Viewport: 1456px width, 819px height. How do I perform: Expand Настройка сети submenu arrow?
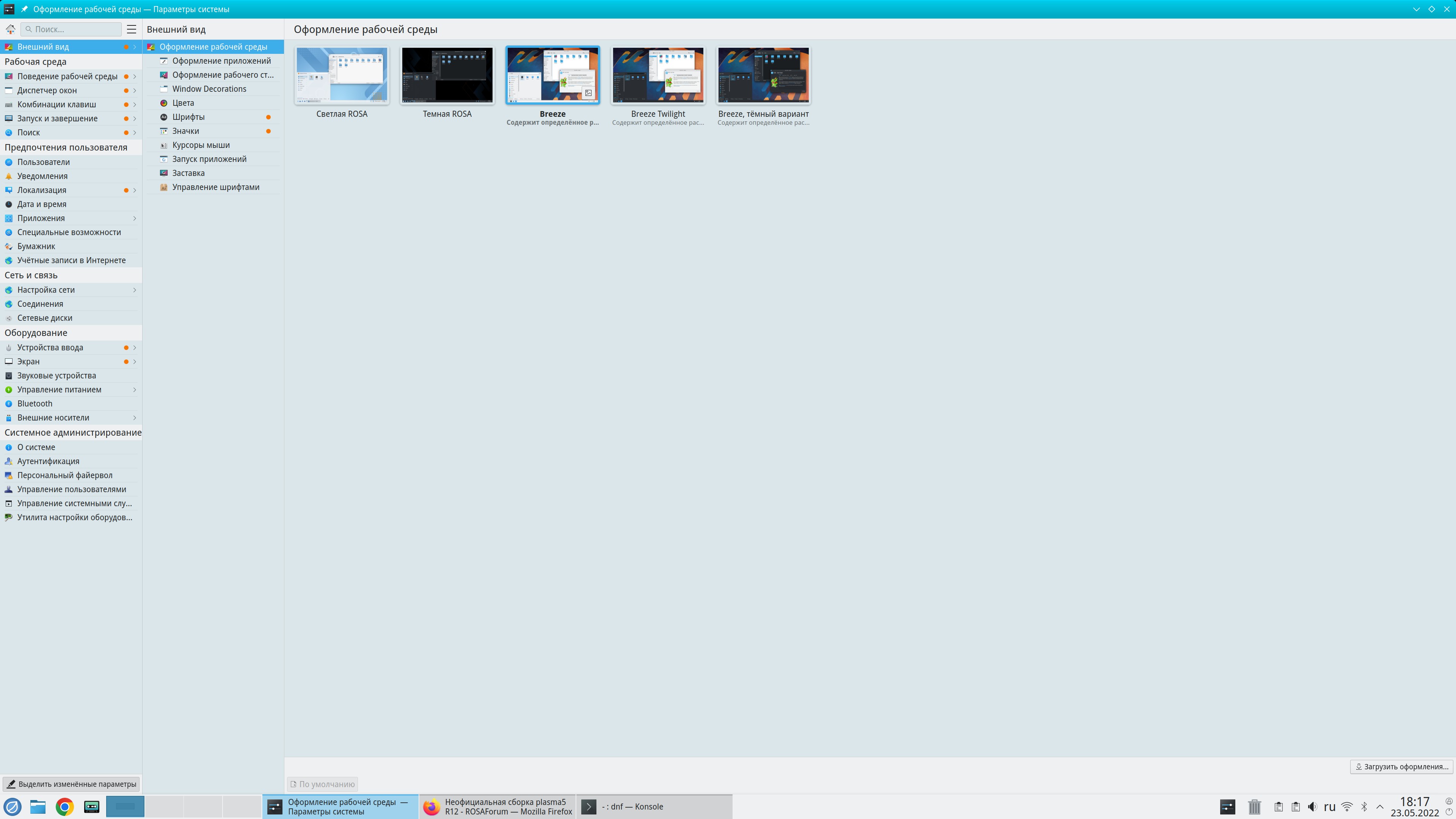135,290
